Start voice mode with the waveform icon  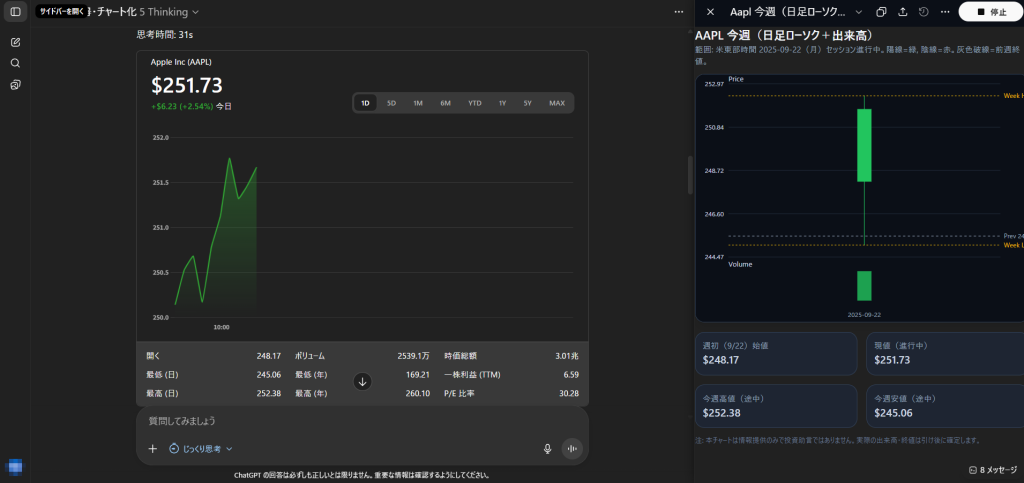pos(572,449)
